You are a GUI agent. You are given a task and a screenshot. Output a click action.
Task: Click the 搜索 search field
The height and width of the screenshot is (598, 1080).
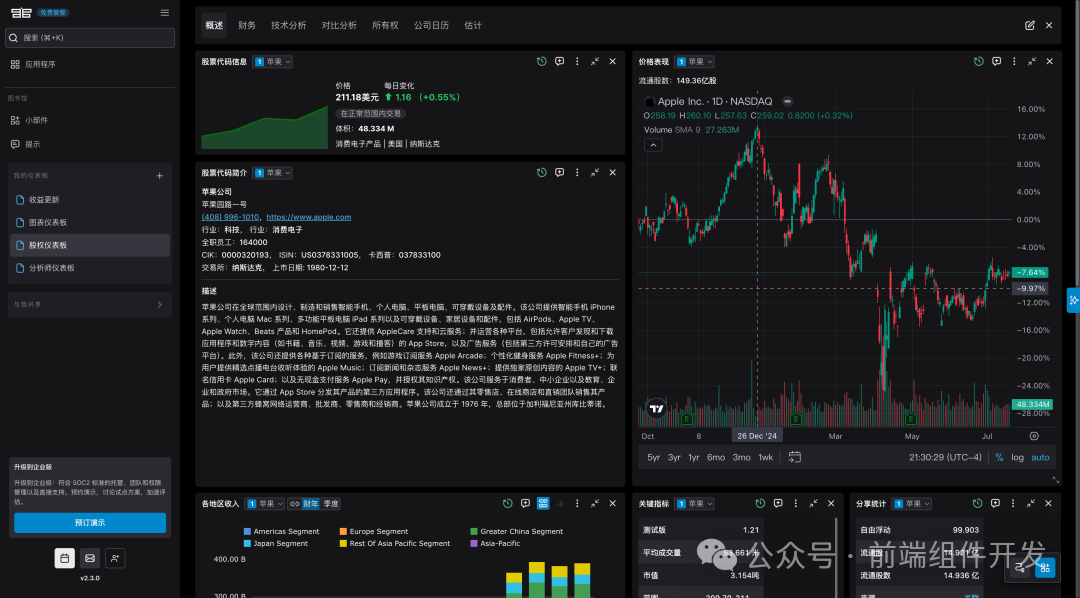[90, 38]
